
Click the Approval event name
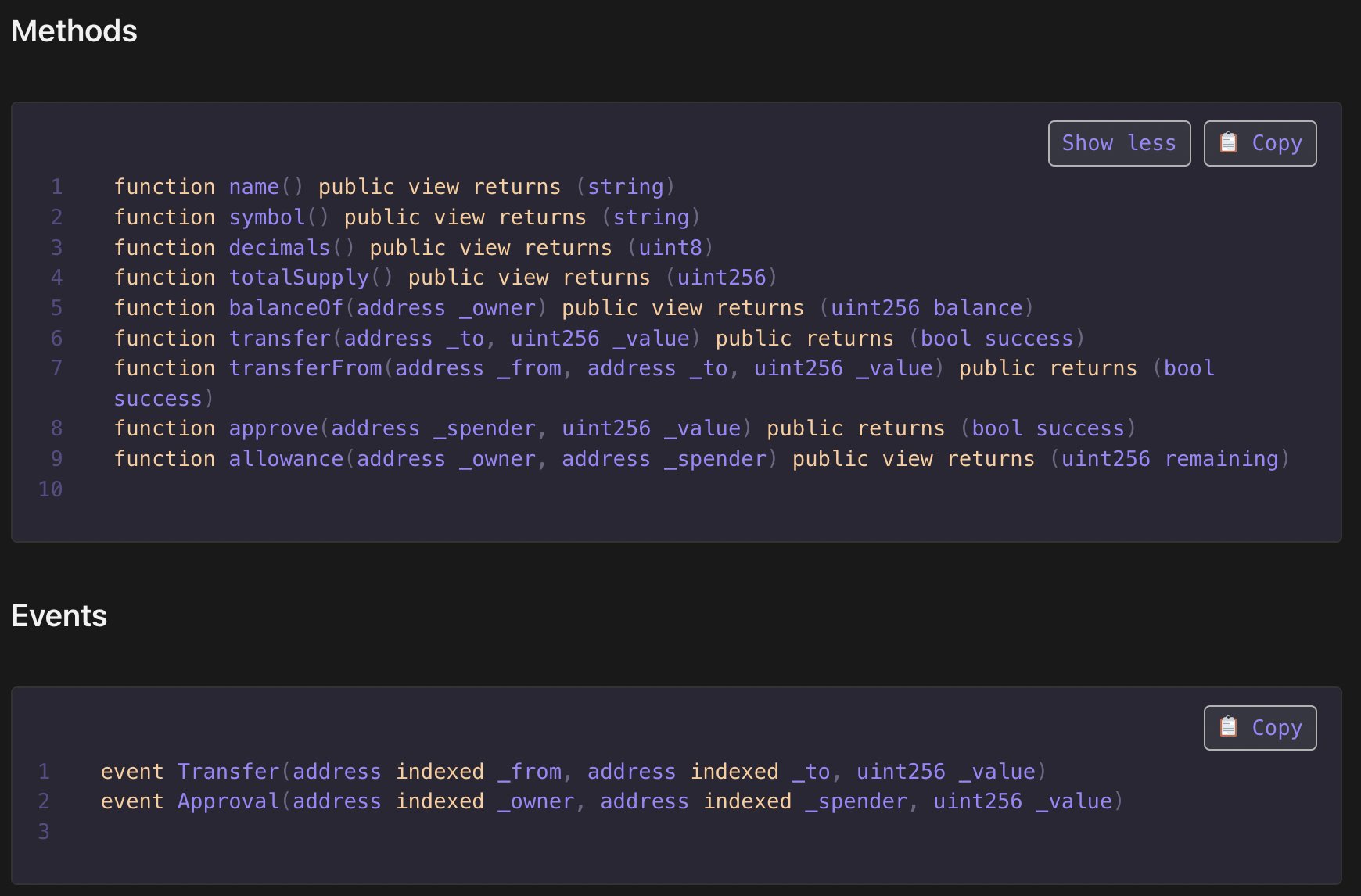point(228,801)
